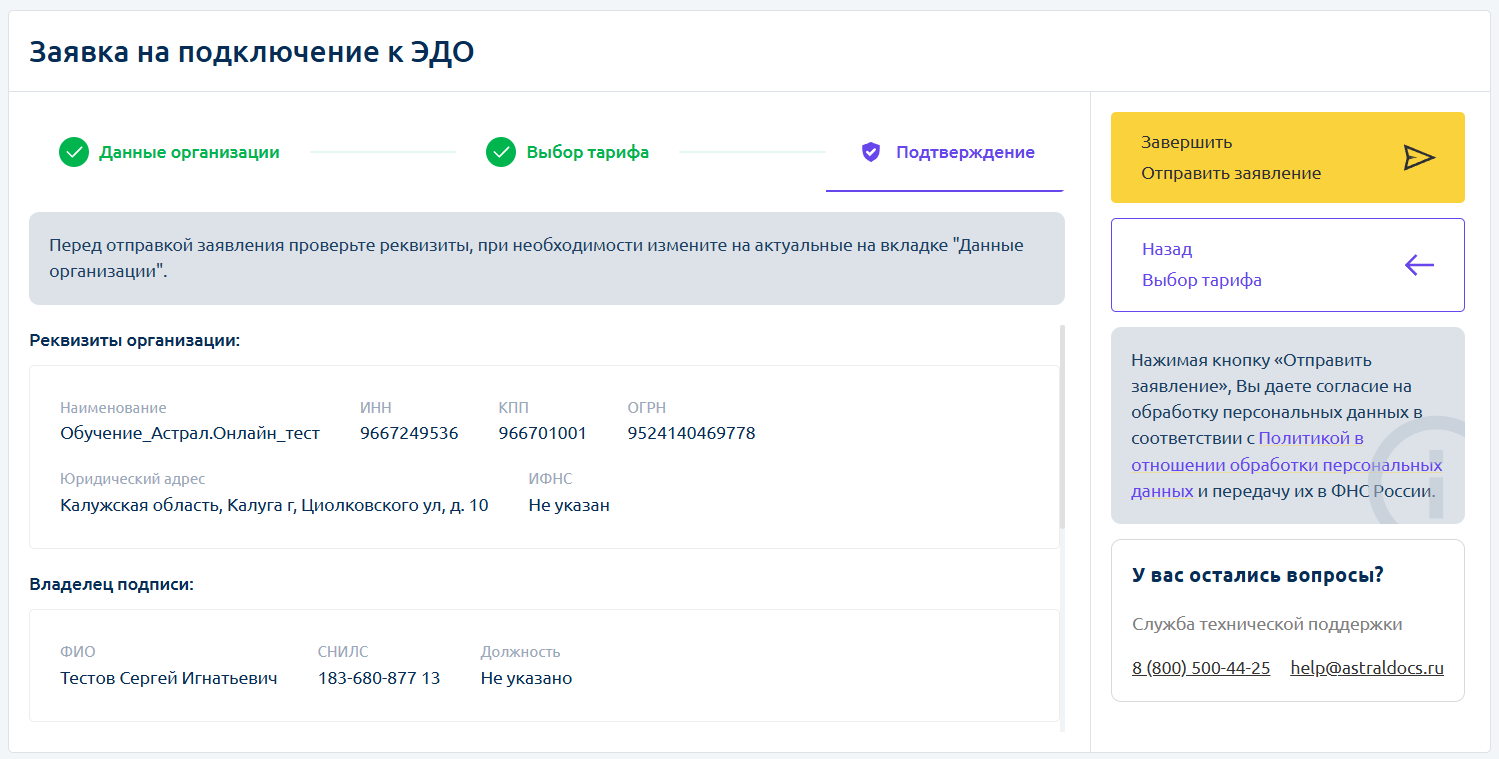Click the paper plane send icon
This screenshot has height=759, width=1499.
pos(1418,158)
